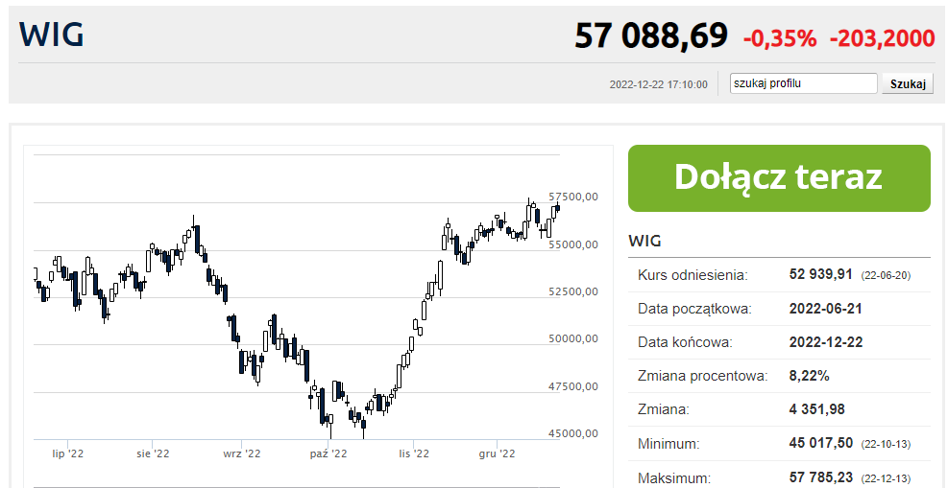This screenshot has width=948, height=488.
Task: Click the Minimum value 45 017,50
Action: pos(821,444)
